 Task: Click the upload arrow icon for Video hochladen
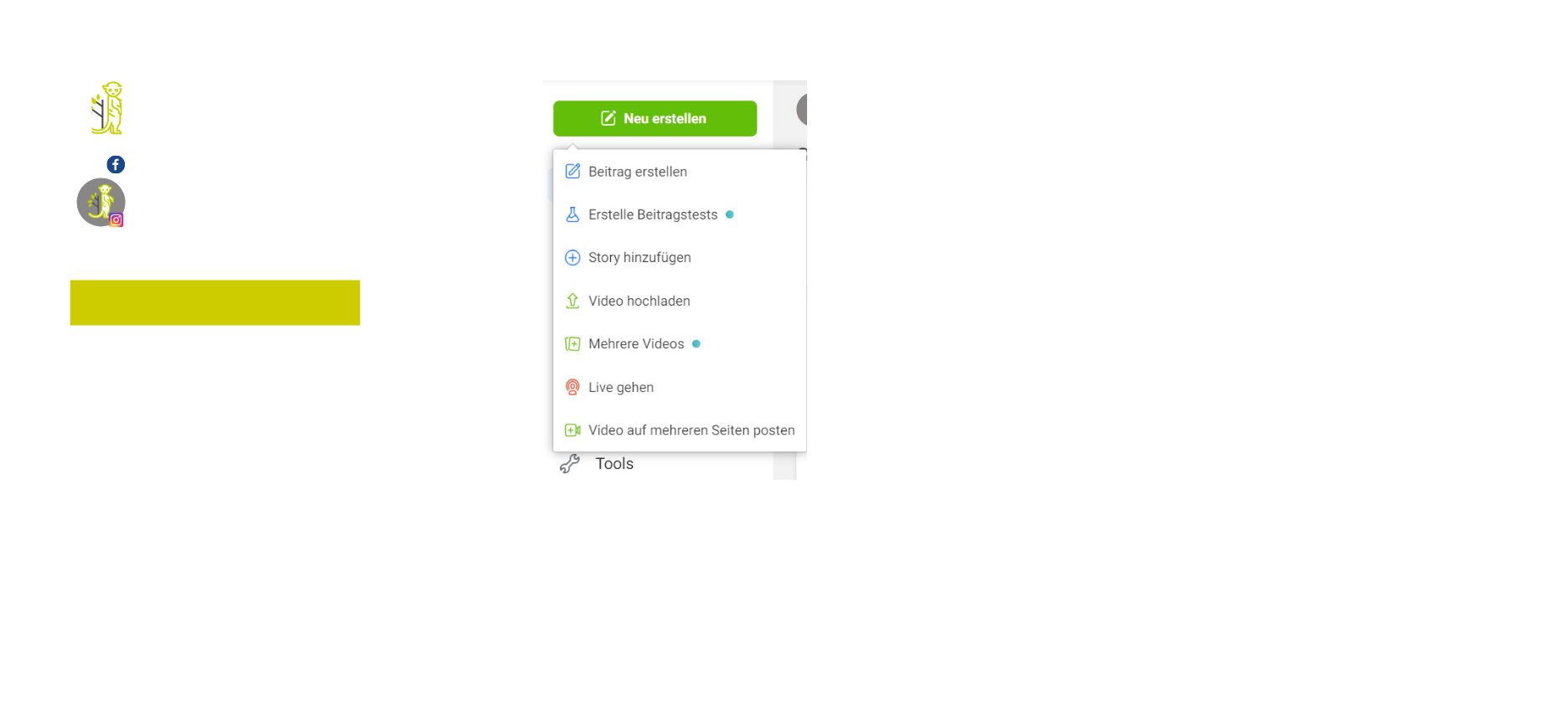(x=572, y=301)
